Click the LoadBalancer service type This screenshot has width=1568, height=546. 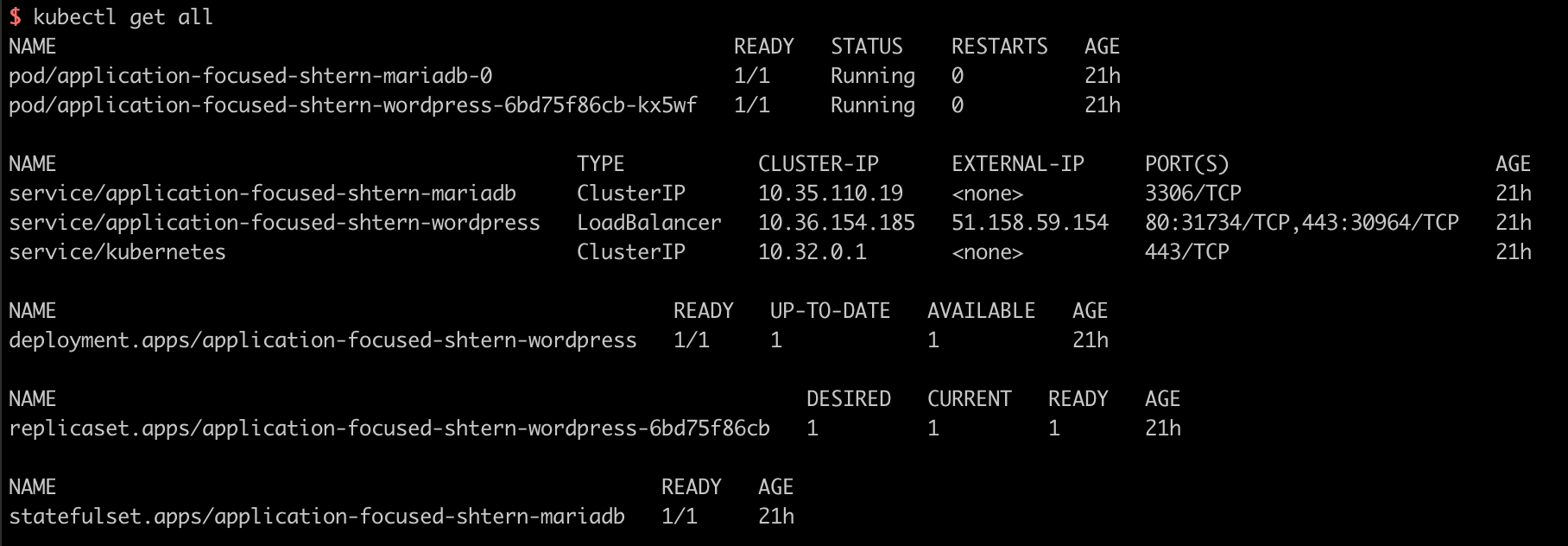coord(648,223)
